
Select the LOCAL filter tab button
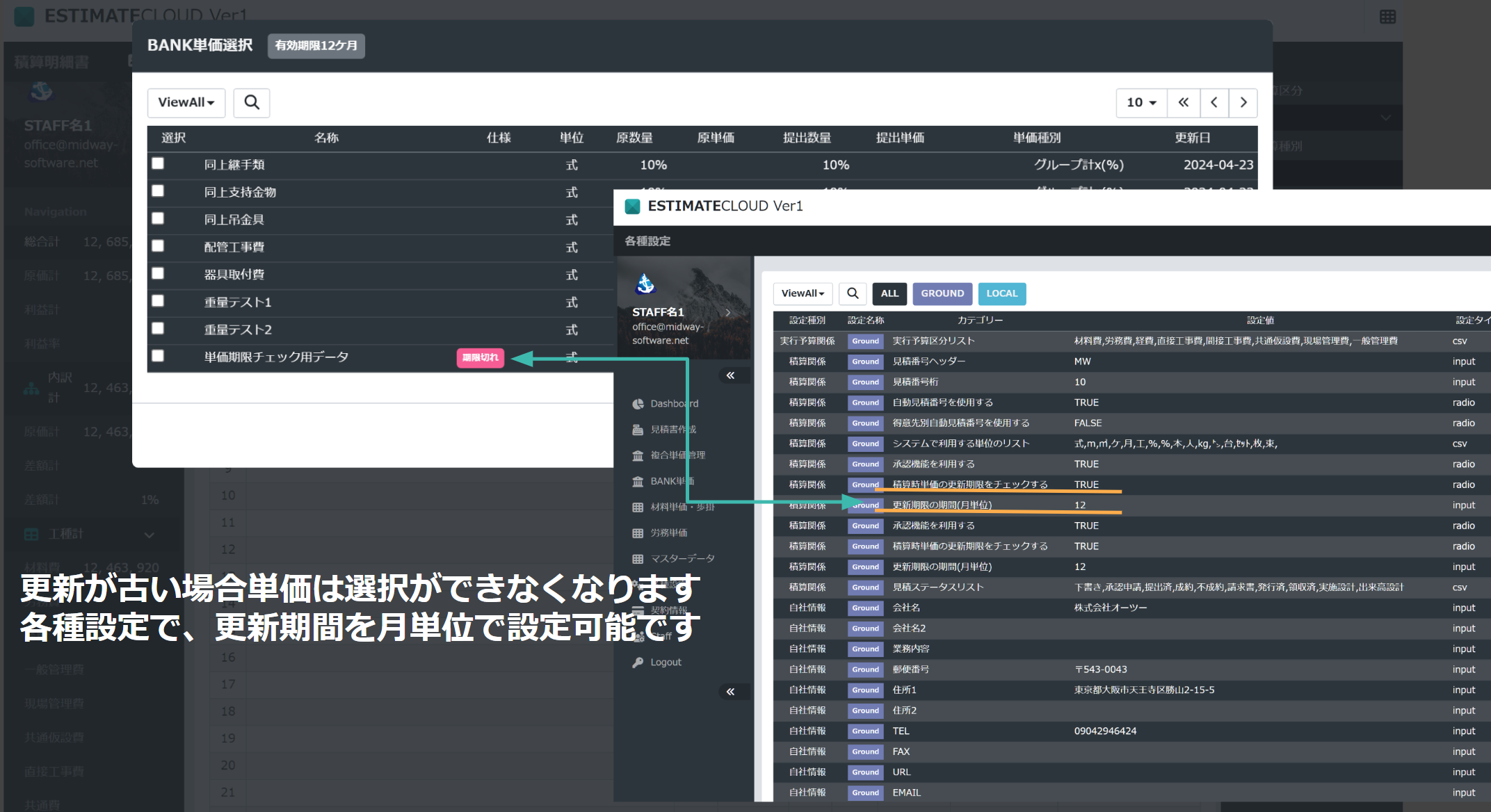click(x=1001, y=293)
